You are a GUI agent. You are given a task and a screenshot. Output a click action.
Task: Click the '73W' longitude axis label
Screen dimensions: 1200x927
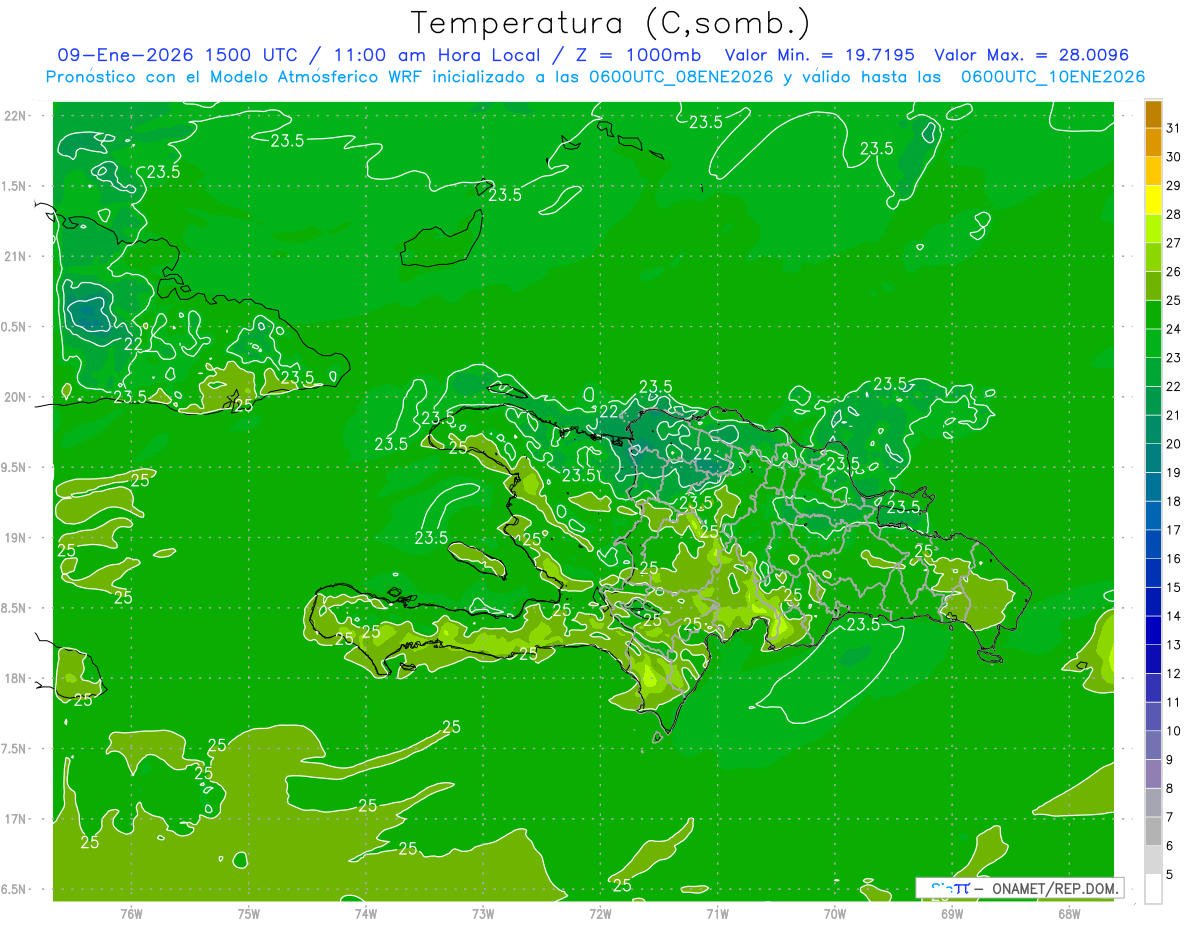(x=483, y=914)
